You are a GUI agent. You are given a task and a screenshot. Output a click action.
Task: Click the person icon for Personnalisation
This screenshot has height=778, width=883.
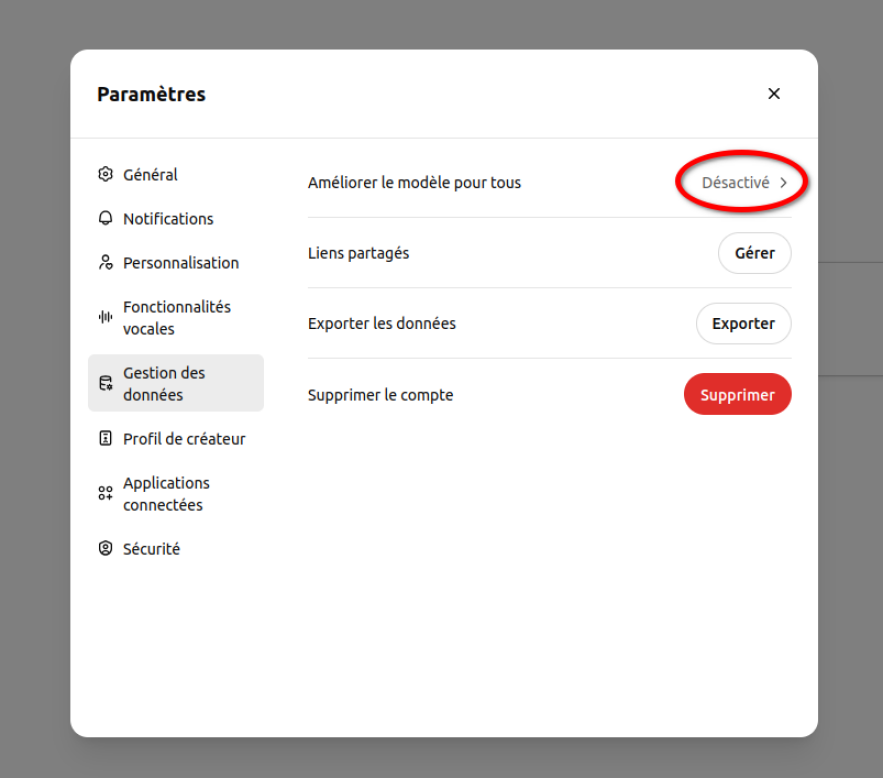pos(106,262)
